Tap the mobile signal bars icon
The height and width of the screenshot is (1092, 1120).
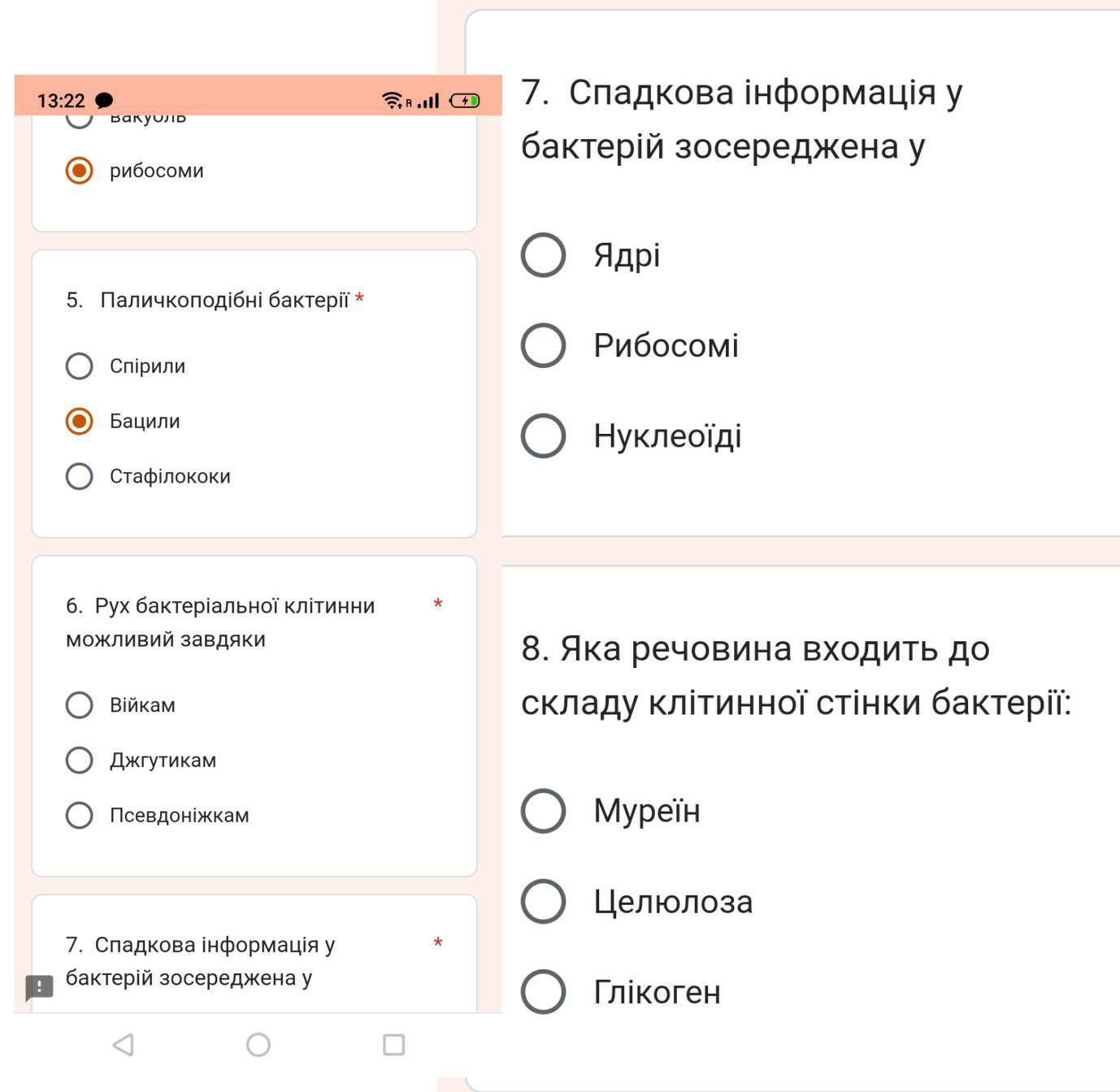click(428, 101)
